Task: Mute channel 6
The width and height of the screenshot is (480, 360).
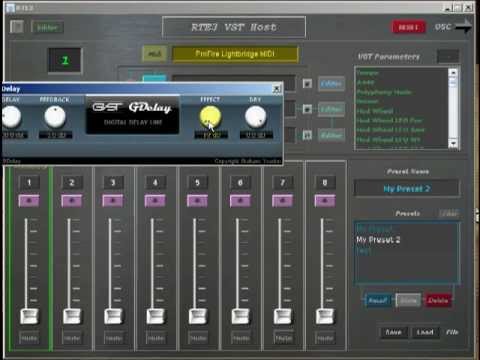Action: pyautogui.click(x=241, y=338)
